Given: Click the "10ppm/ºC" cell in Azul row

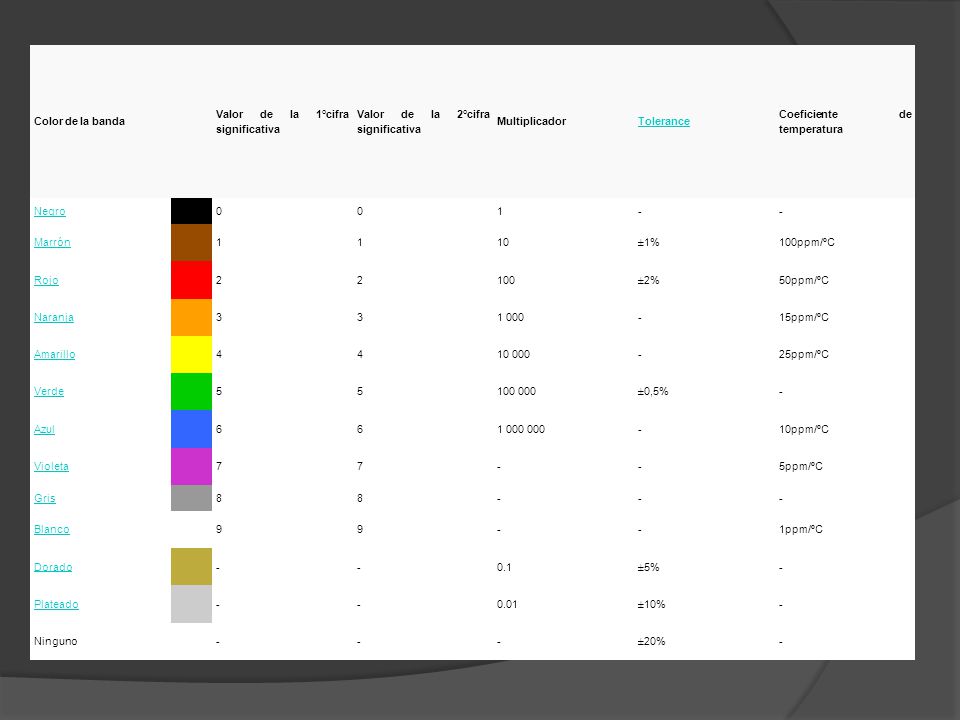Looking at the screenshot, I should pos(803,429).
